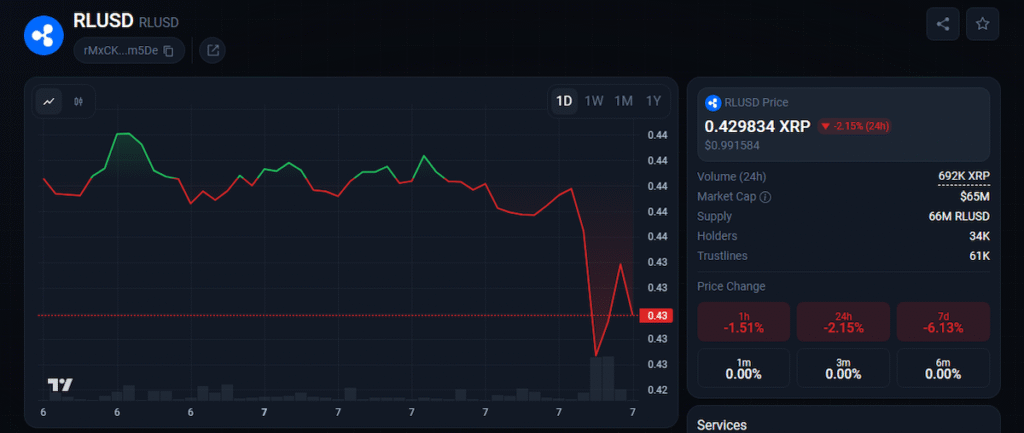Open token in external explorer link icon

(212, 50)
